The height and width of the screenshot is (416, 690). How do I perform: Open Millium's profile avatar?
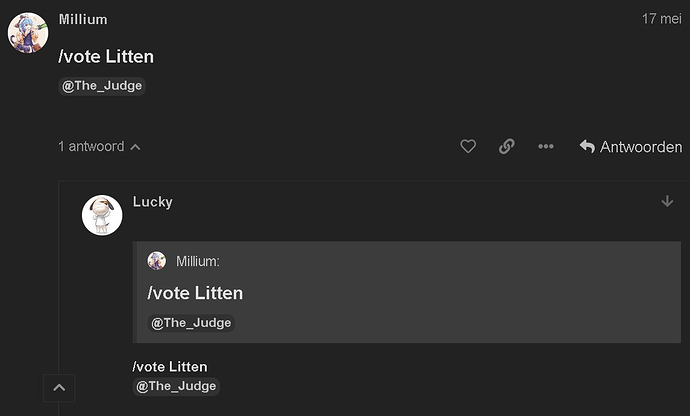tap(28, 33)
